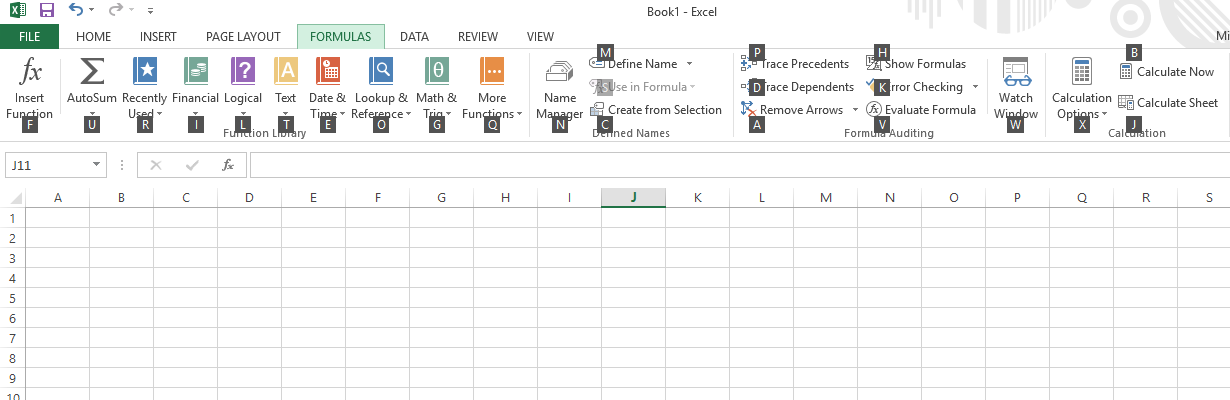Expand the Error Checking dropdown arrow
The image size is (1230, 400).
click(975, 87)
